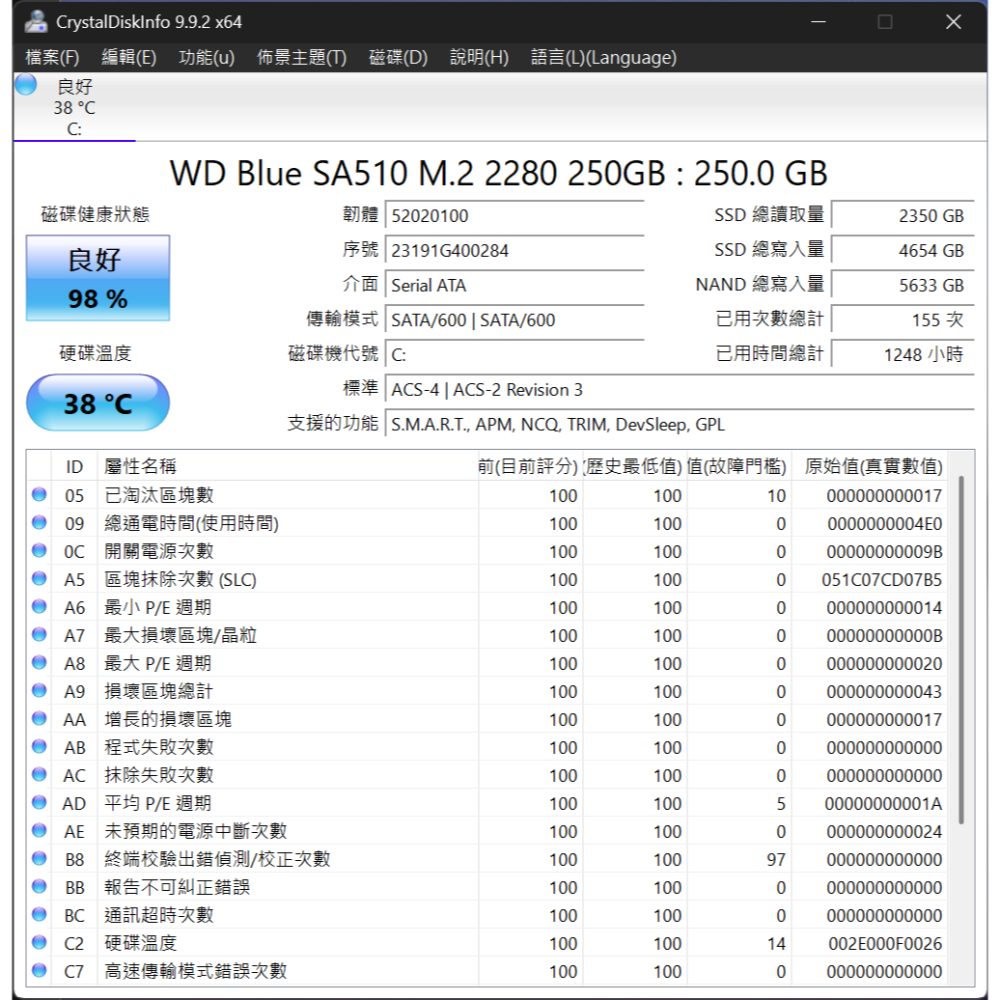Click raw value 002E000F0026 in 硬碟溫度 row
Viewport: 1000px width, 1000px height.
tap(885, 943)
